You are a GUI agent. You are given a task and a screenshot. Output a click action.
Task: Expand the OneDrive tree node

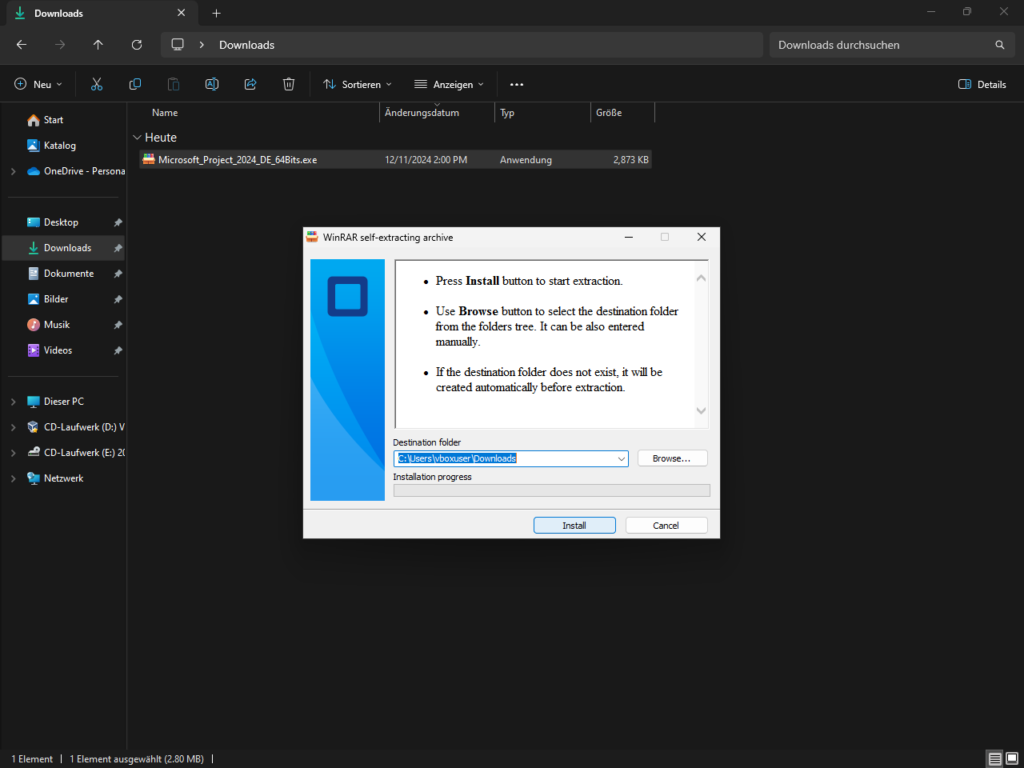pyautogui.click(x=13, y=171)
